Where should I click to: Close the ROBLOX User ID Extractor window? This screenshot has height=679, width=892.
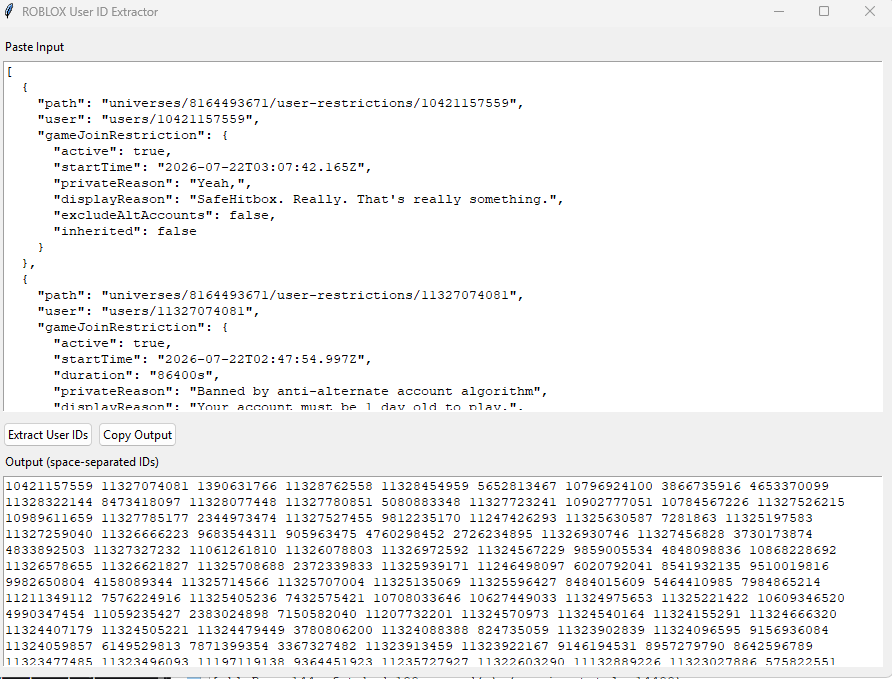[x=869, y=11]
